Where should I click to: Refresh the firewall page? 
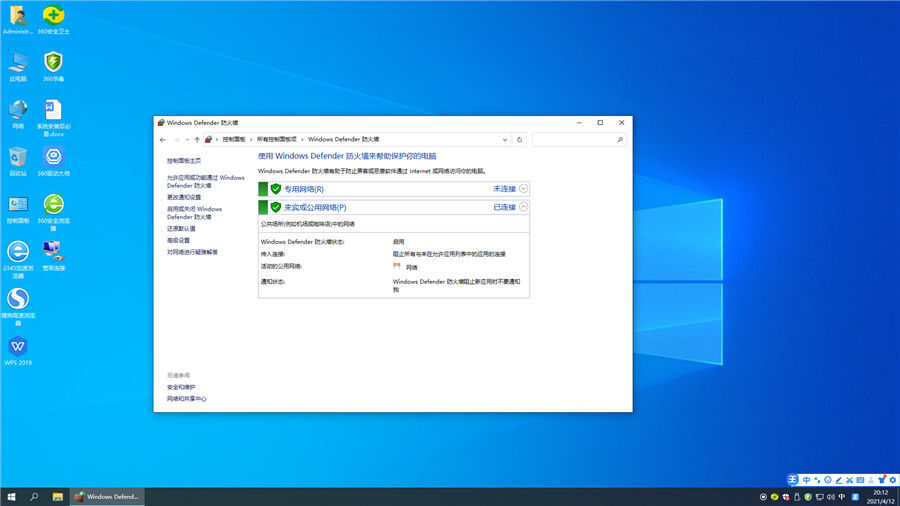[519, 139]
